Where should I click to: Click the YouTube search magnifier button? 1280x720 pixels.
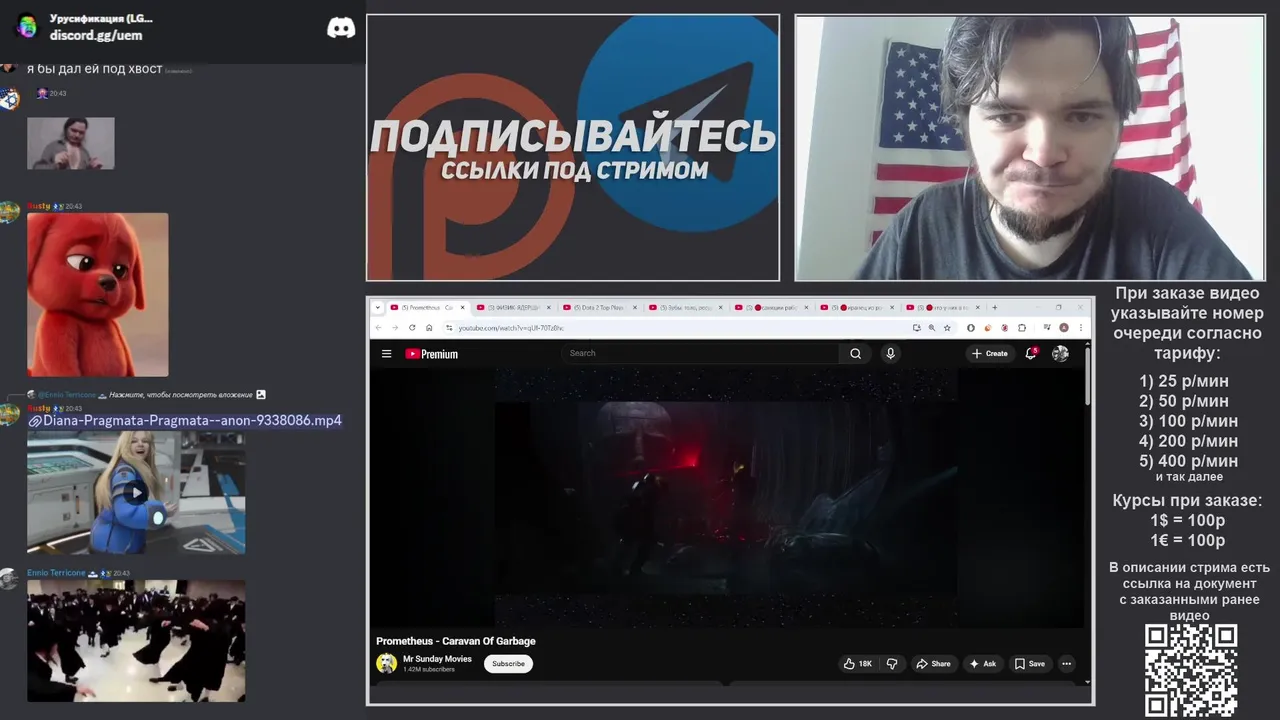click(x=855, y=353)
